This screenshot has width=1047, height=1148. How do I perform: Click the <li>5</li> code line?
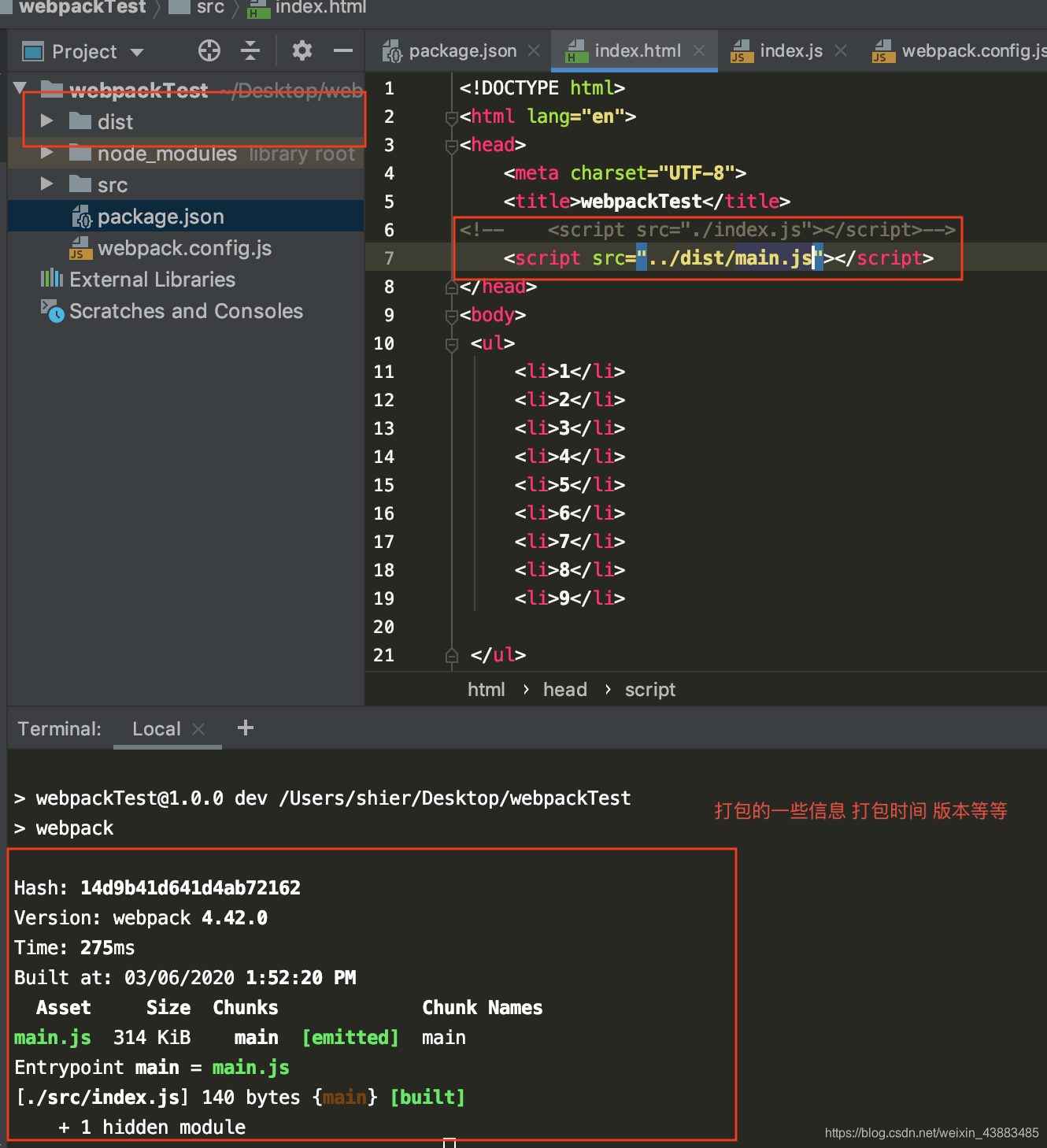coord(570,485)
